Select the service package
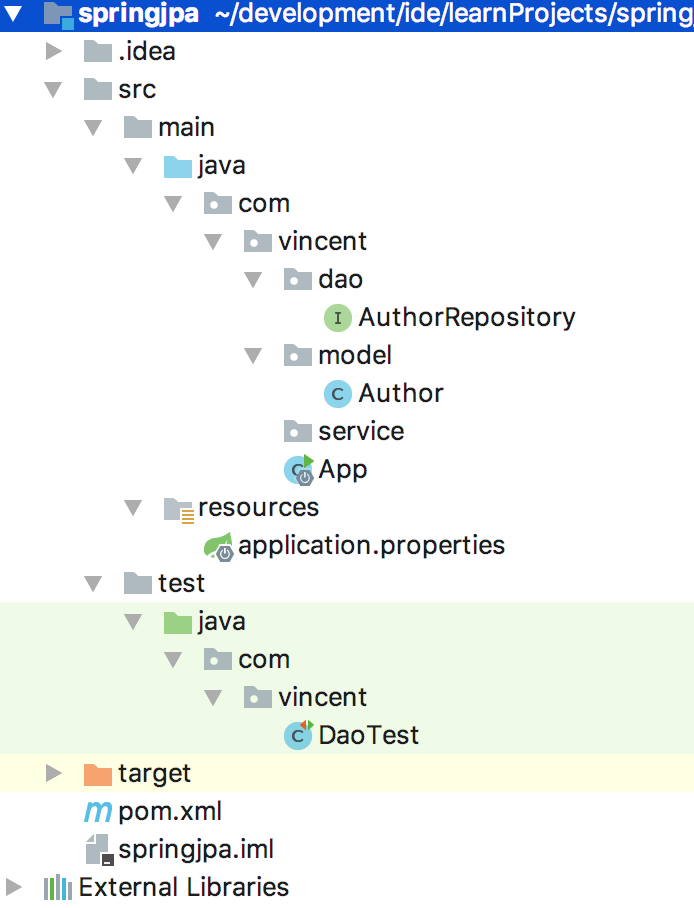 point(361,431)
